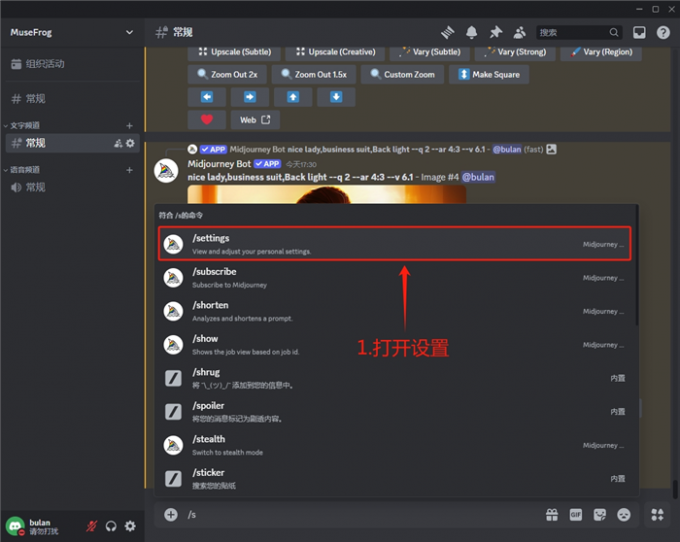Screen dimensions: 680x542
Task: Open the help question mark icon
Action: 663,33
